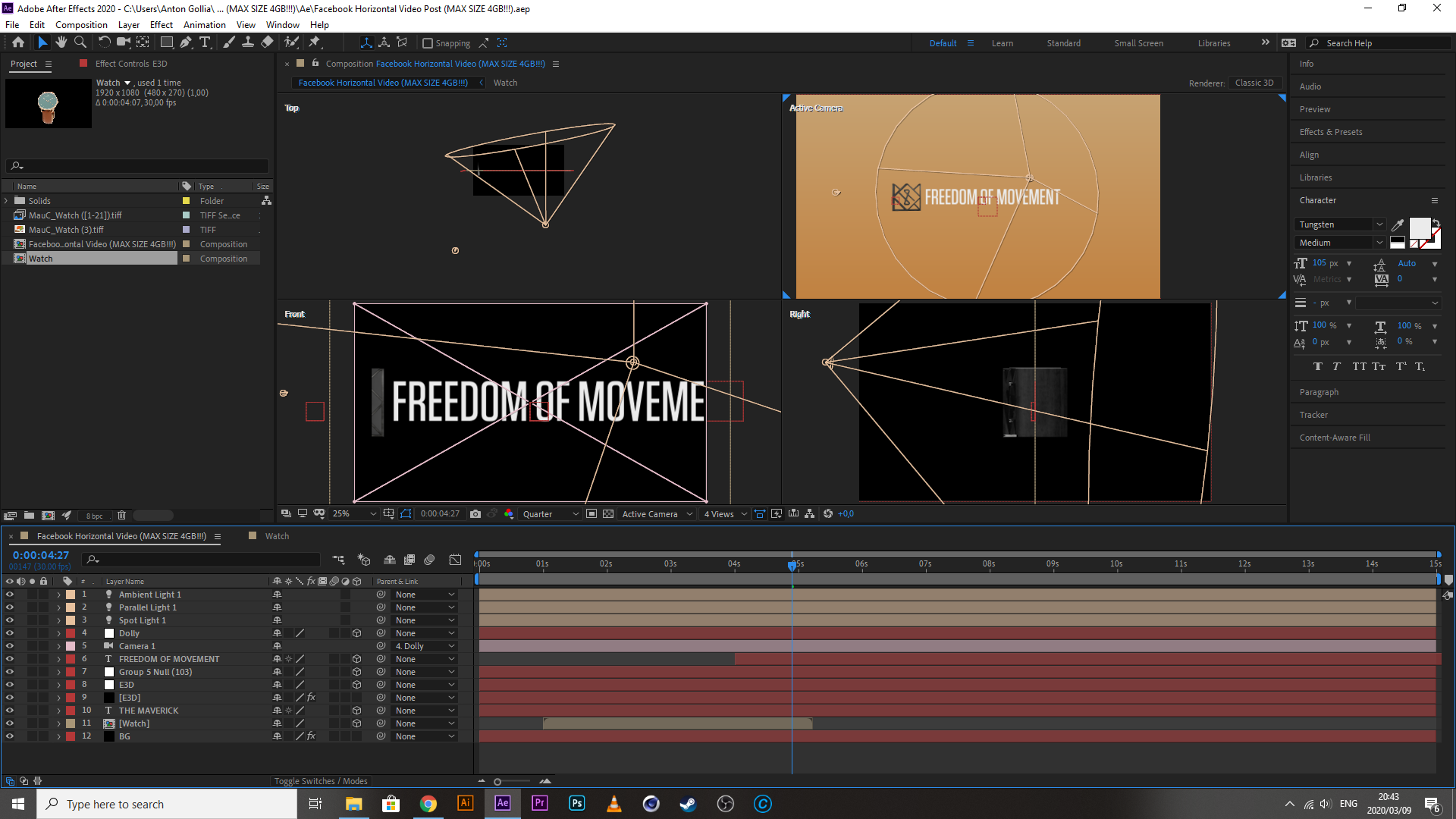This screenshot has height=819, width=1456.
Task: Click the snapshot camera icon in viewer
Action: click(x=475, y=513)
